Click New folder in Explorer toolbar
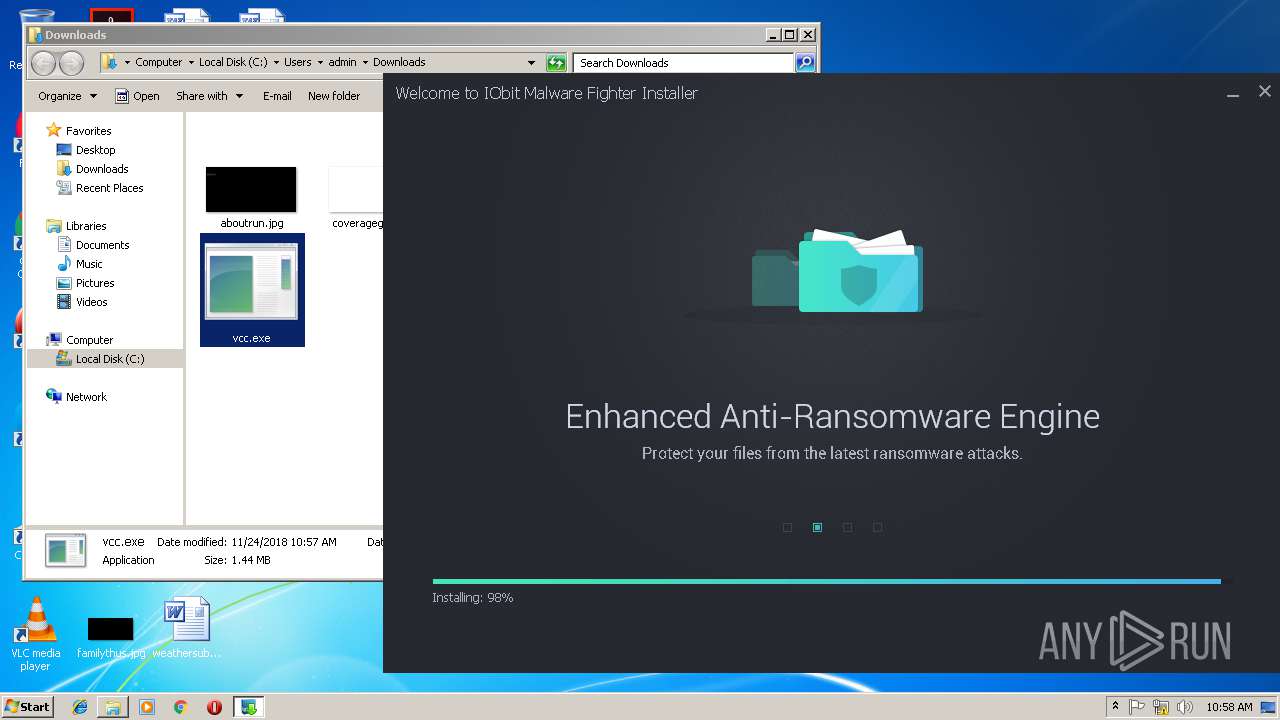The image size is (1280, 720). point(334,96)
